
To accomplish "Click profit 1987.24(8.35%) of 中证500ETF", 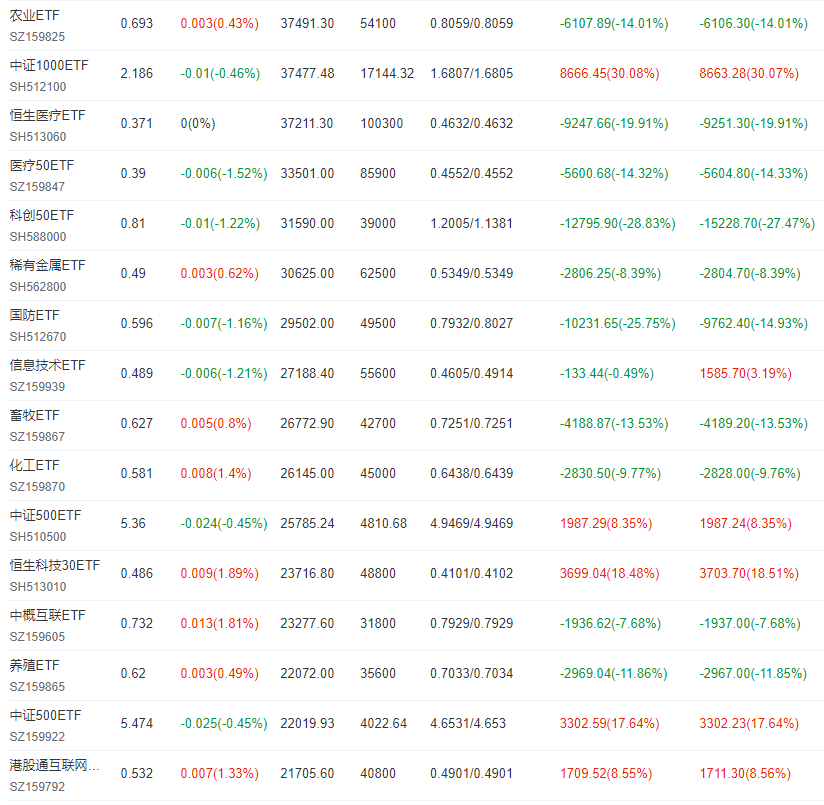I will point(745,523).
